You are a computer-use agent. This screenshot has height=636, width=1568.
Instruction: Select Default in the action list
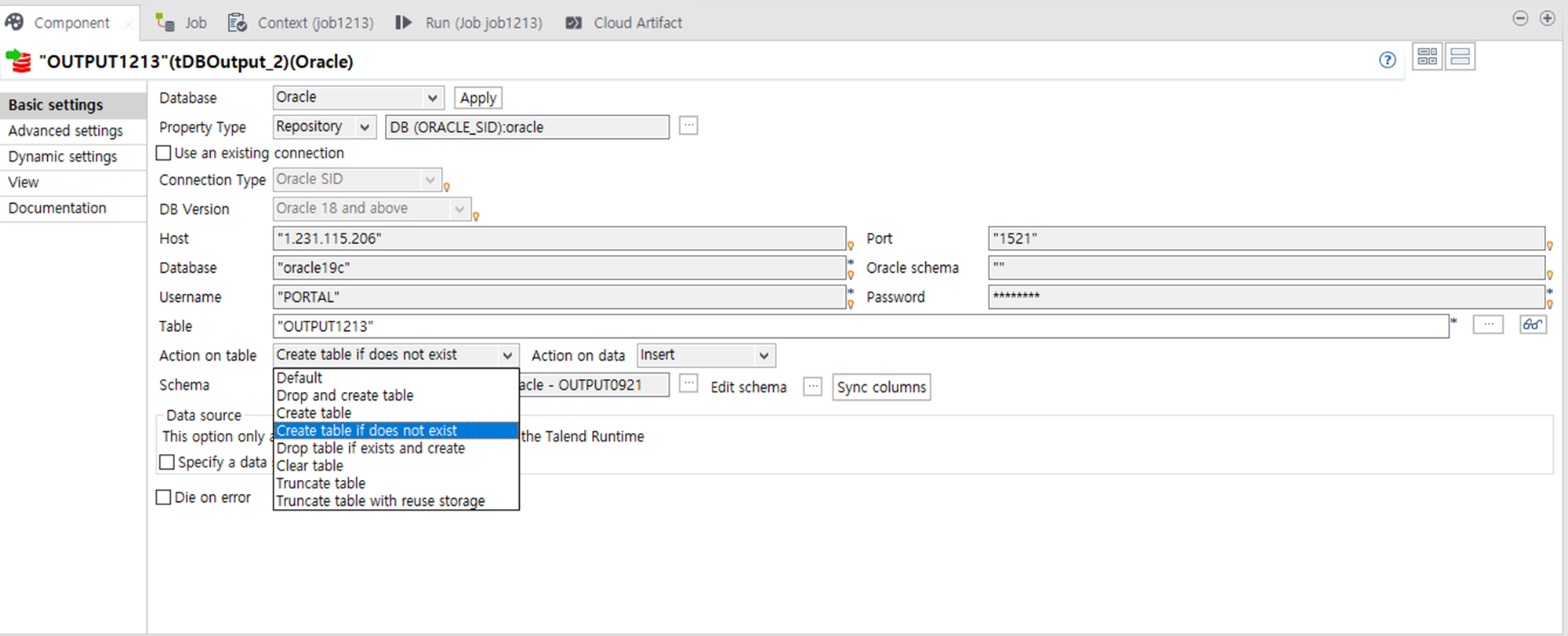[396, 378]
